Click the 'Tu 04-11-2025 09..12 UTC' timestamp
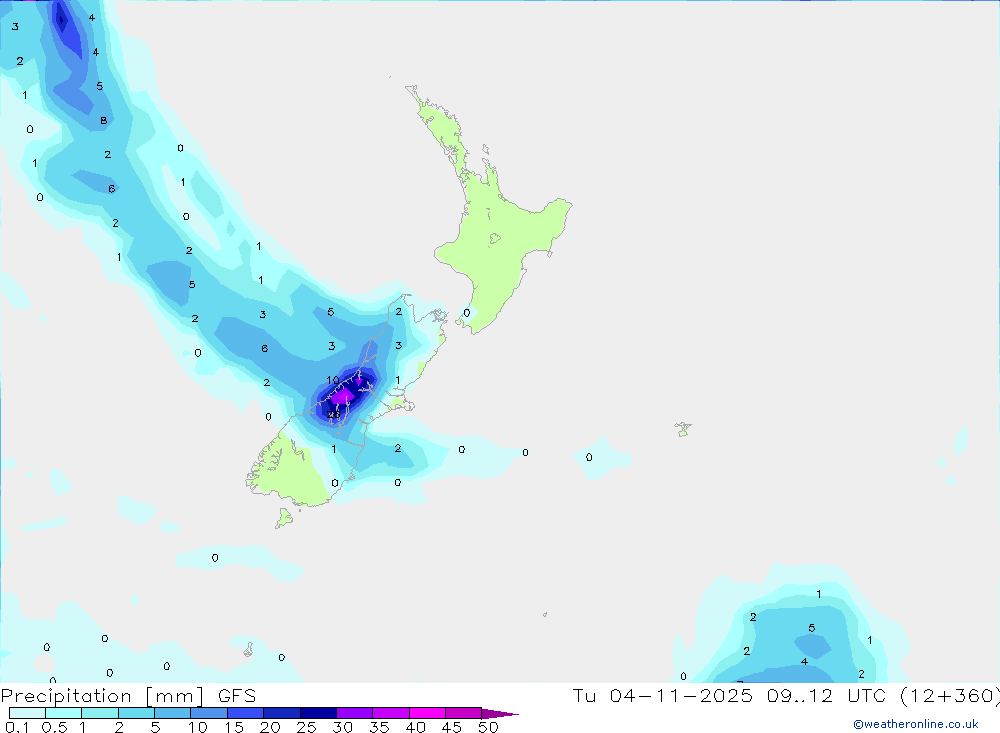This screenshot has width=1000, height=733. [x=731, y=695]
